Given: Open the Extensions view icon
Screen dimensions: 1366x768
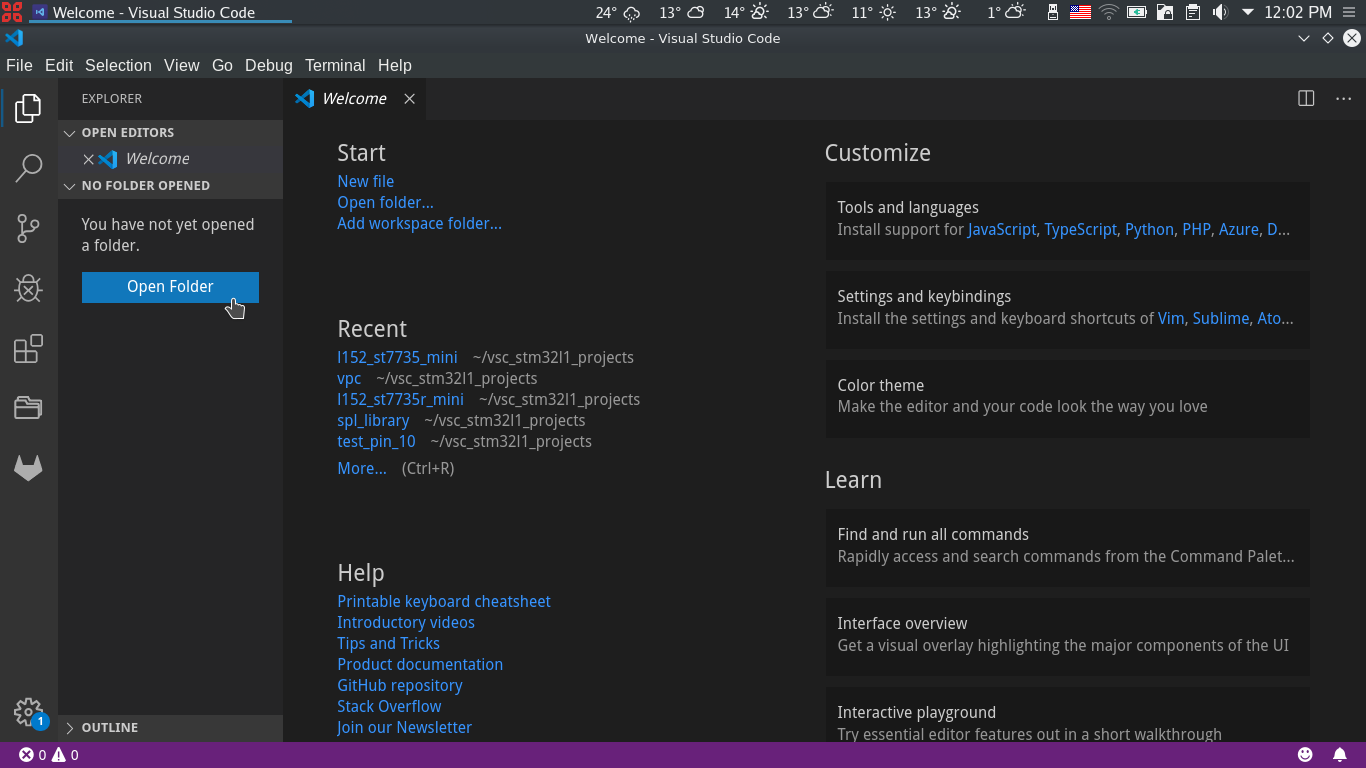Looking at the screenshot, I should (28, 349).
